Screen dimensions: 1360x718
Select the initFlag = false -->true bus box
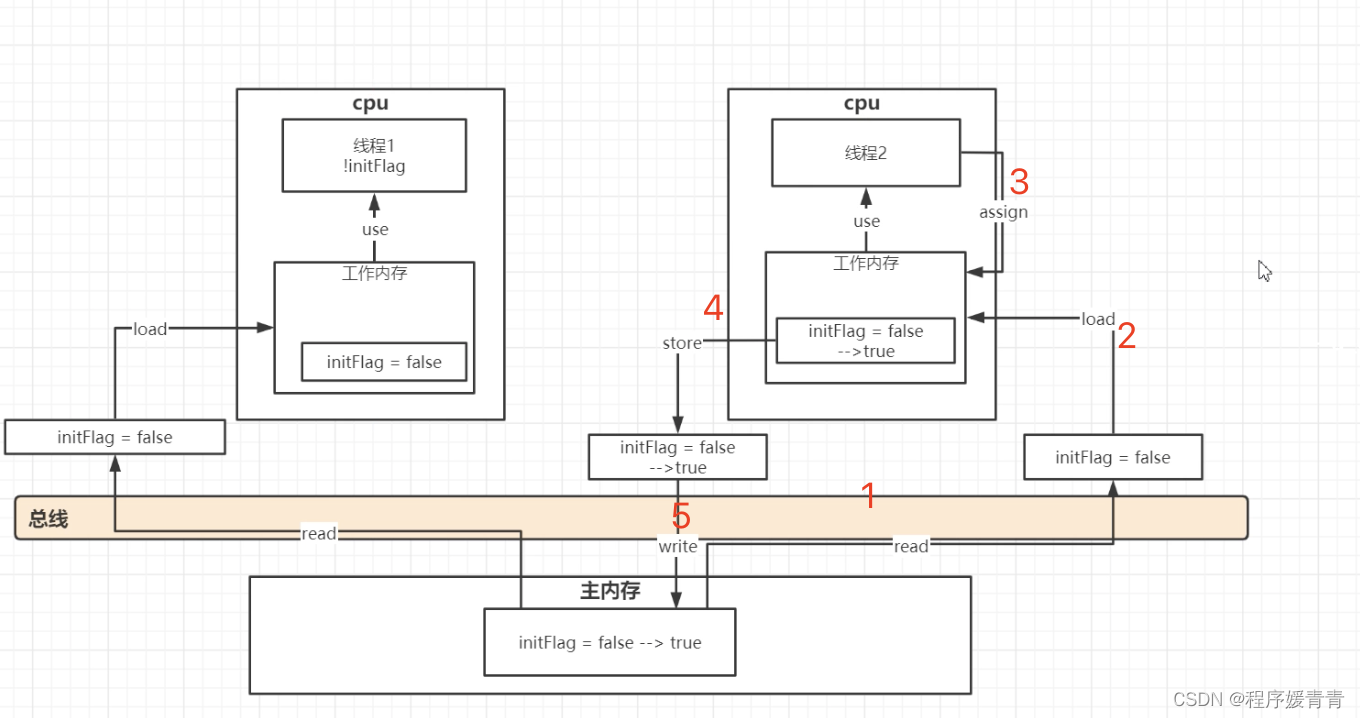pos(677,457)
